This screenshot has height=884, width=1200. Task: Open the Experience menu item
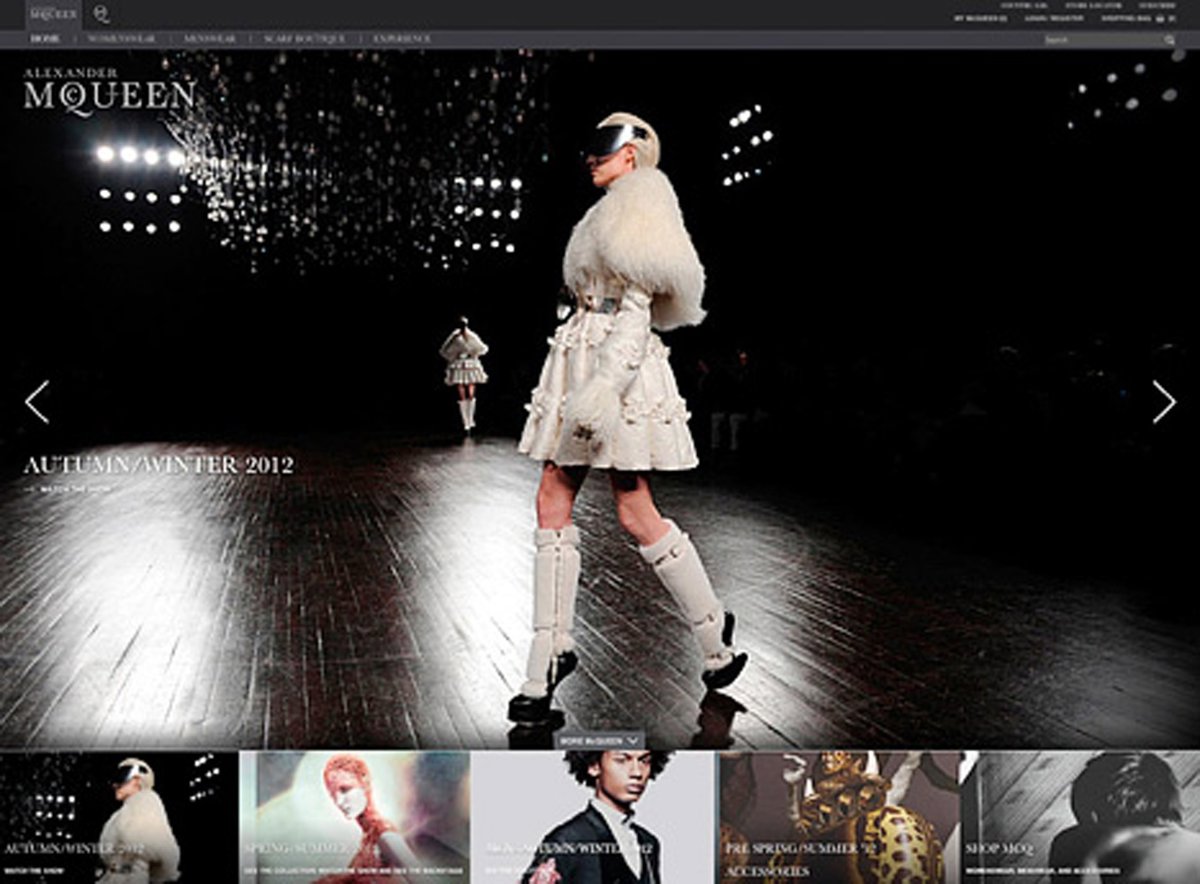click(402, 39)
